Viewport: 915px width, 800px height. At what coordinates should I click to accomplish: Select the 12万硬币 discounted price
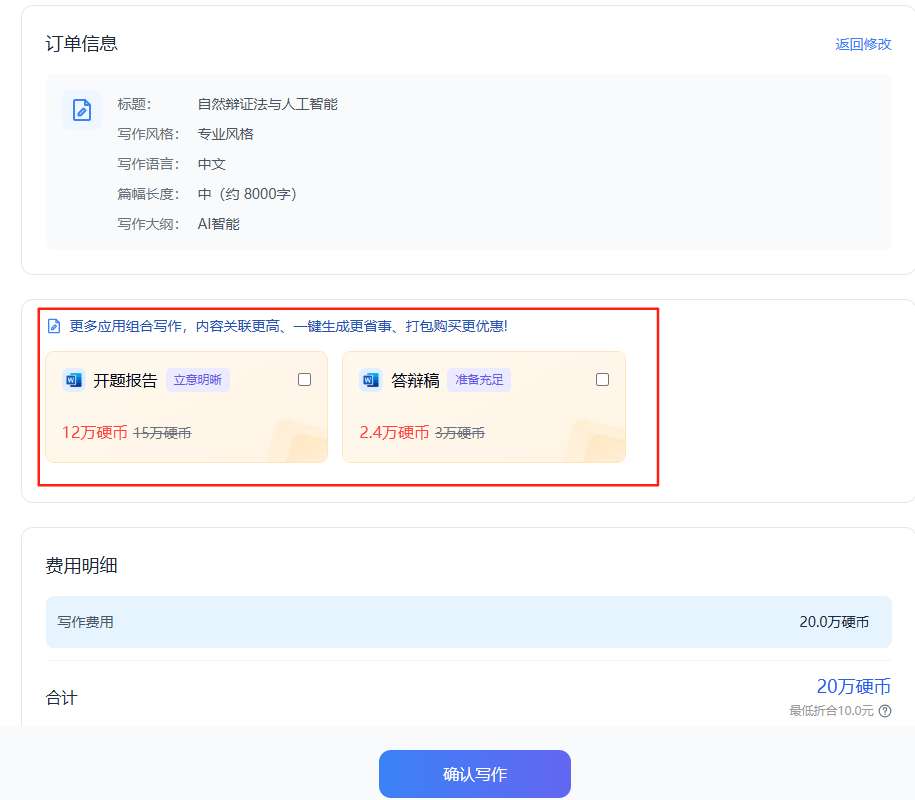(x=94, y=433)
